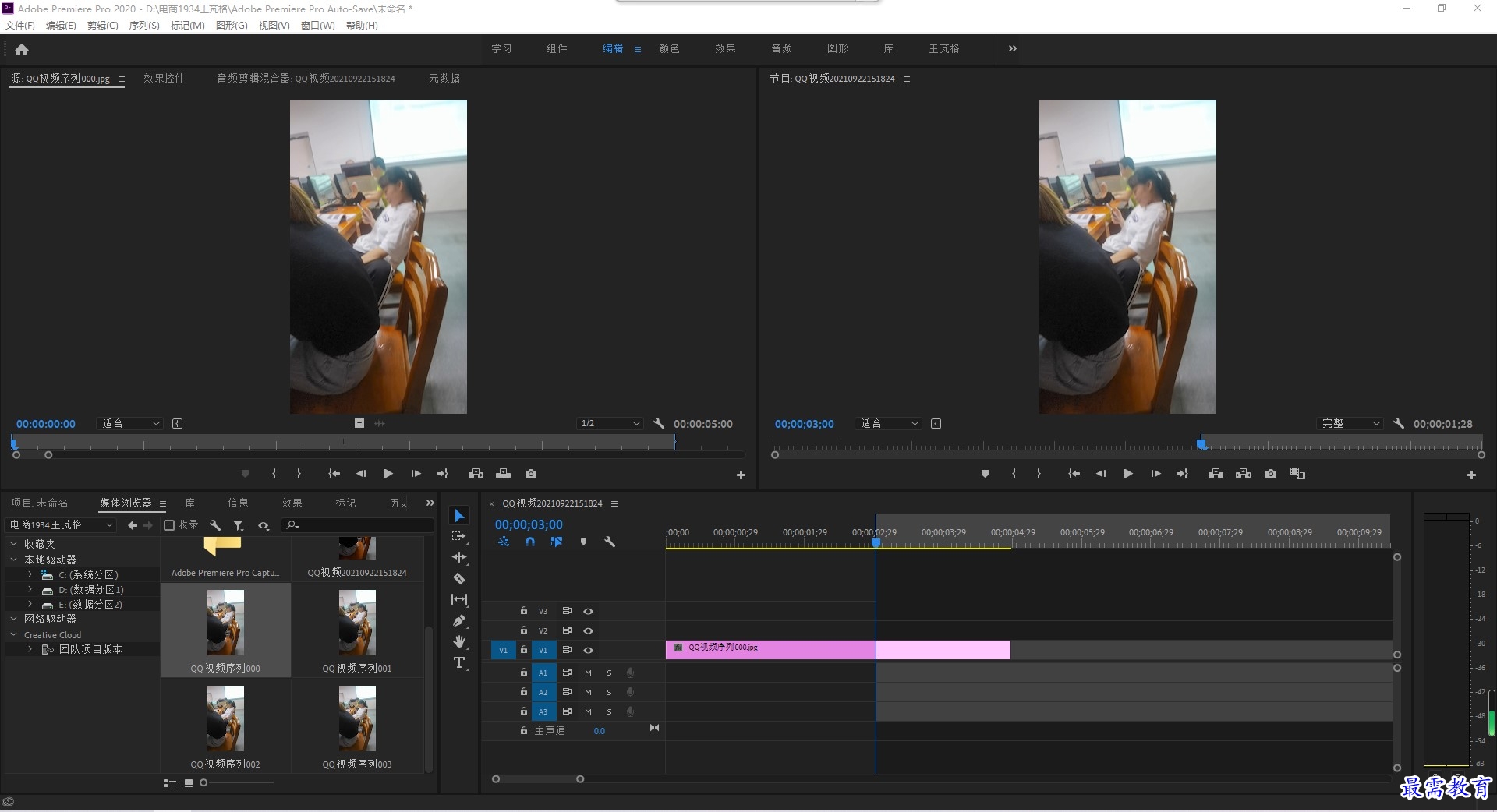Viewport: 1497px width, 812px height.
Task: Switch to 颜色 workspace tab
Action: click(x=669, y=48)
